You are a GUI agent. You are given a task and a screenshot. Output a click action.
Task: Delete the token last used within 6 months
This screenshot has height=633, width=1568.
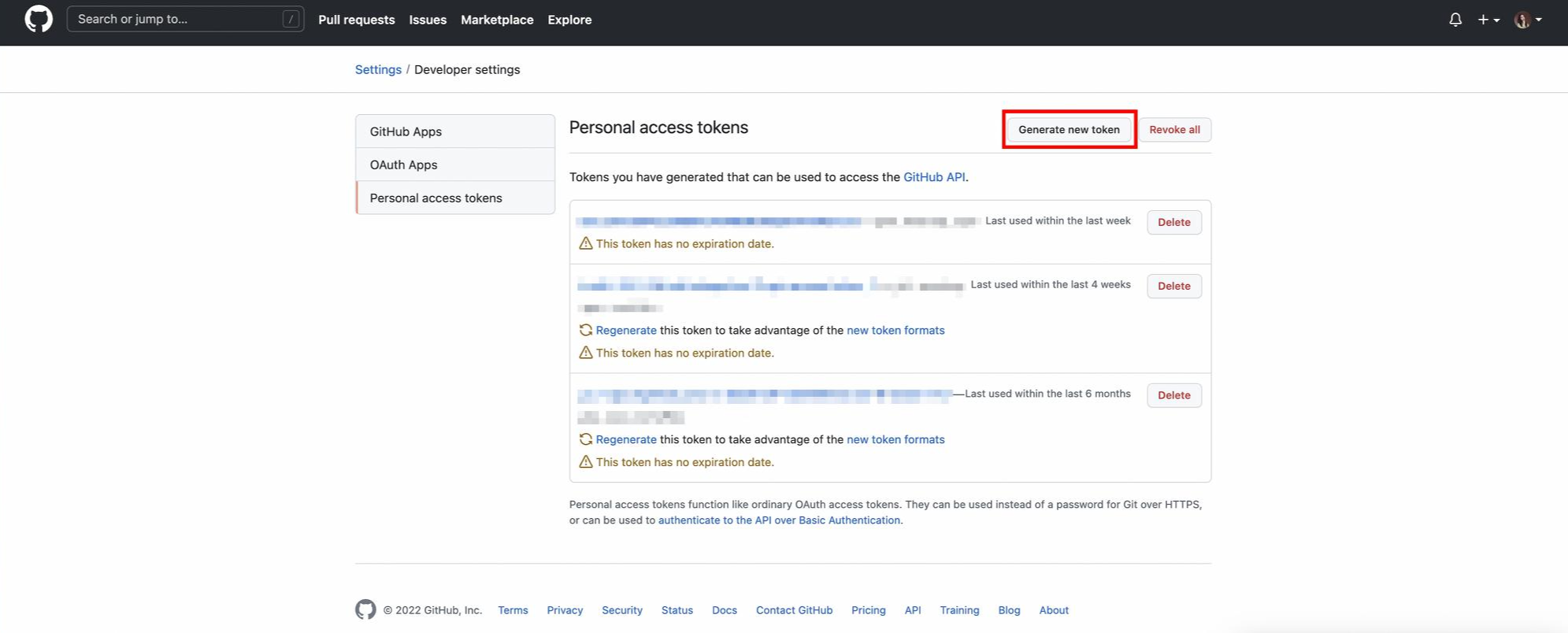coord(1173,395)
